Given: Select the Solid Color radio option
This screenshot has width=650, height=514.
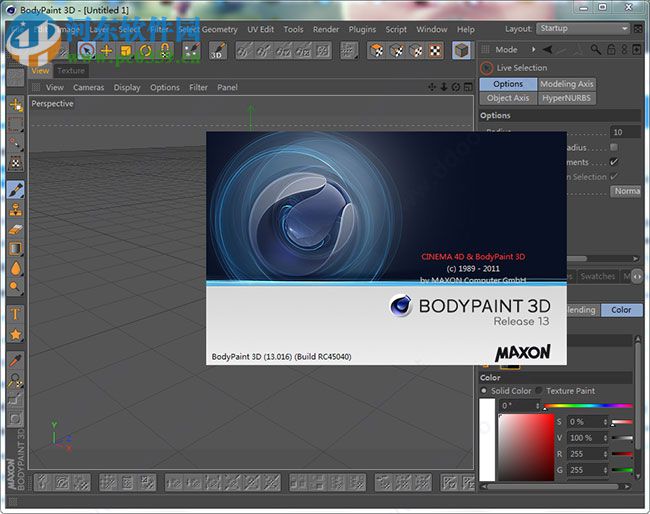Looking at the screenshot, I should pos(485,391).
